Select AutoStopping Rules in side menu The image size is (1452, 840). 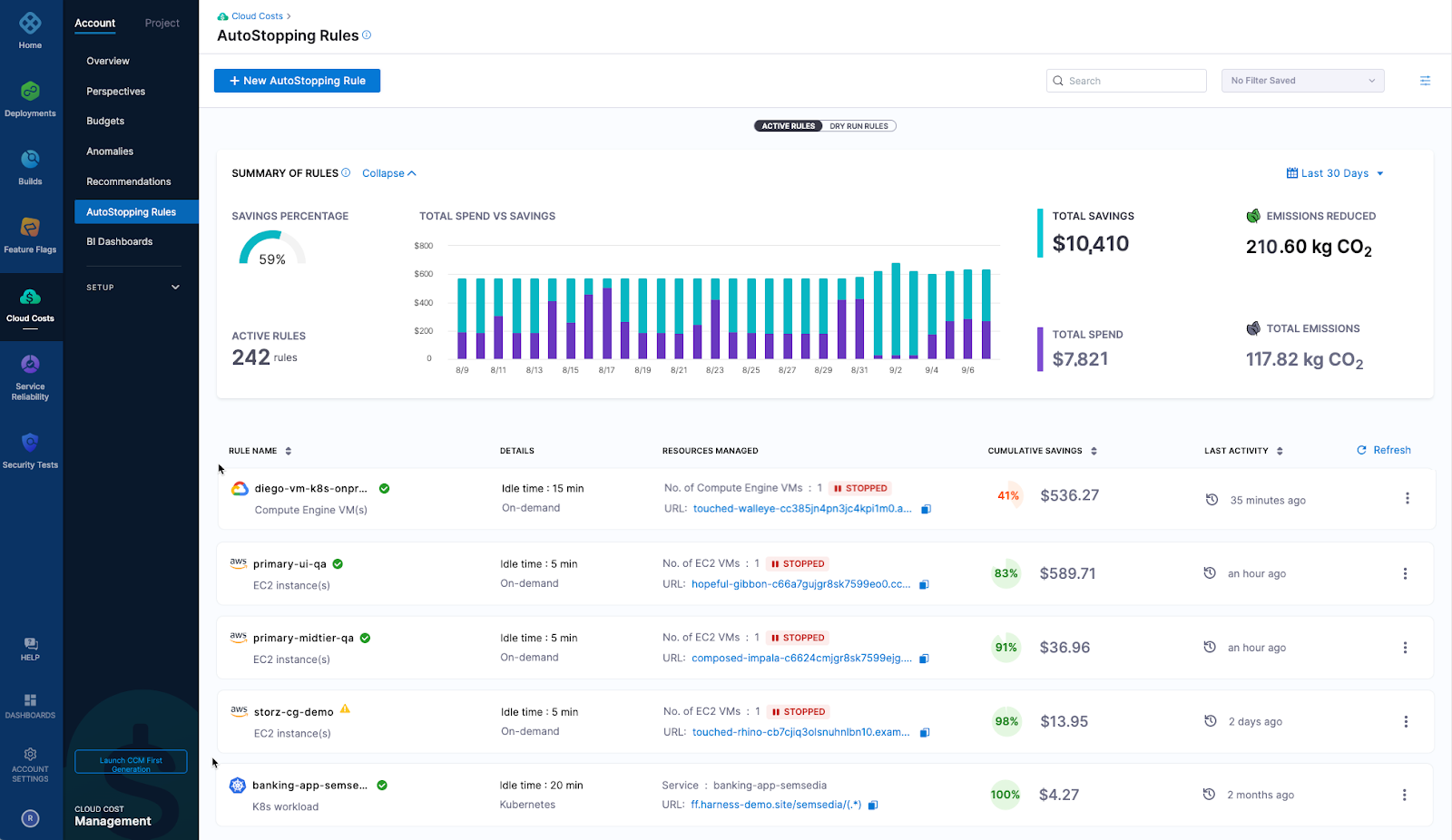pos(136,211)
